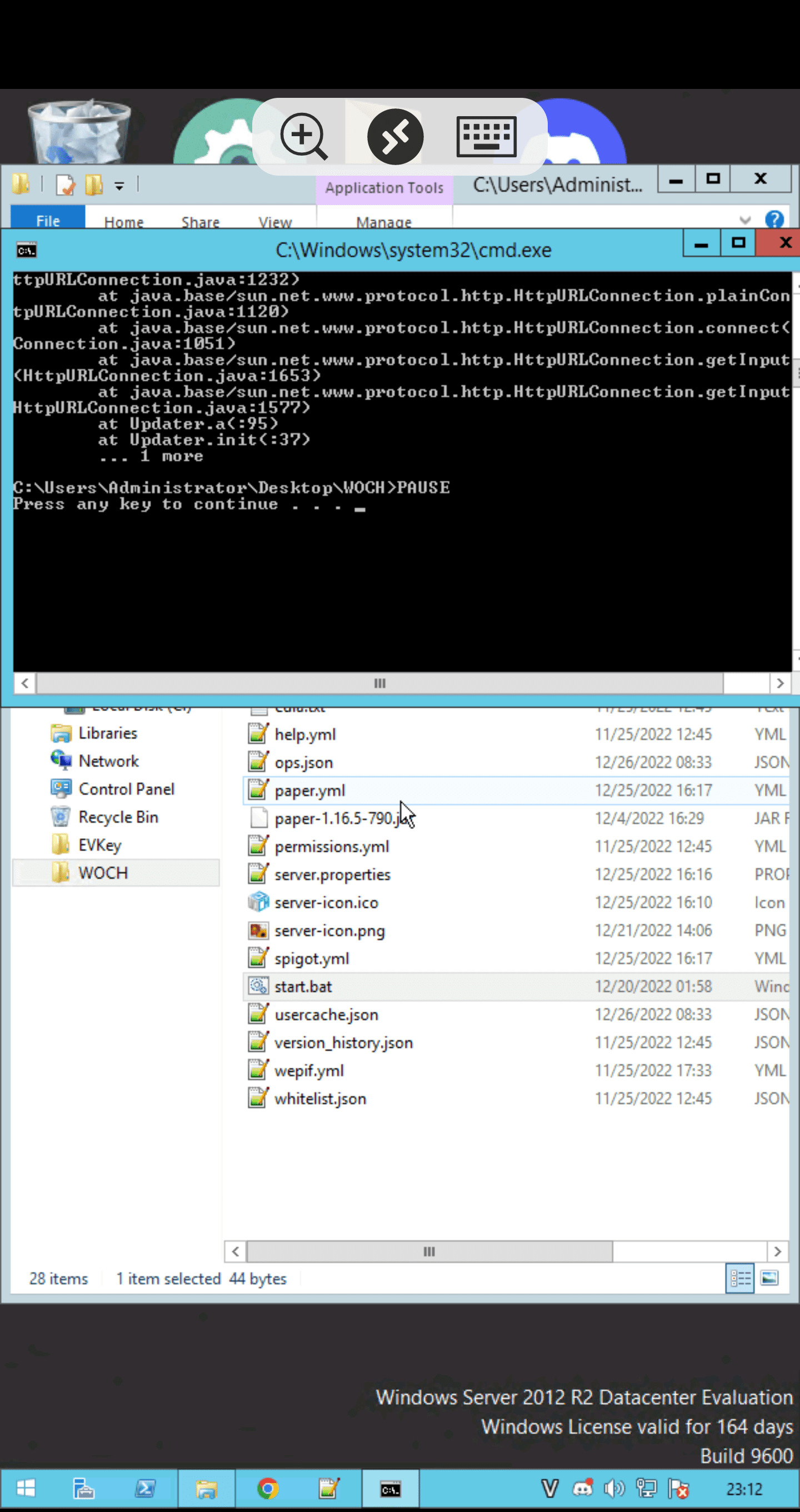The image size is (800, 1512).
Task: Click the file list horizontal scrollbar thumb
Action: click(429, 1251)
